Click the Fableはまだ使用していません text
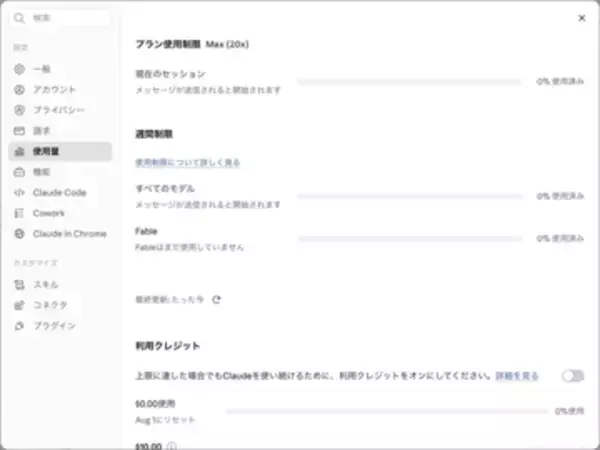Viewport: 600px width, 450px height. (189, 247)
